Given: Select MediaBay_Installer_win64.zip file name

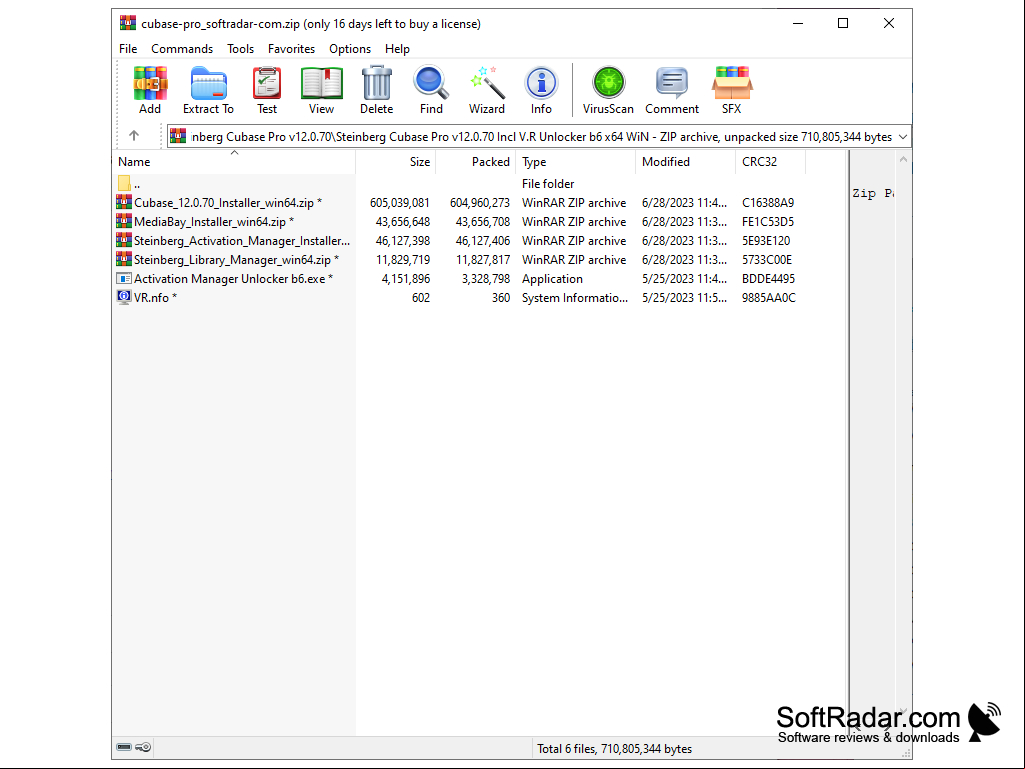Looking at the screenshot, I should click(214, 222).
